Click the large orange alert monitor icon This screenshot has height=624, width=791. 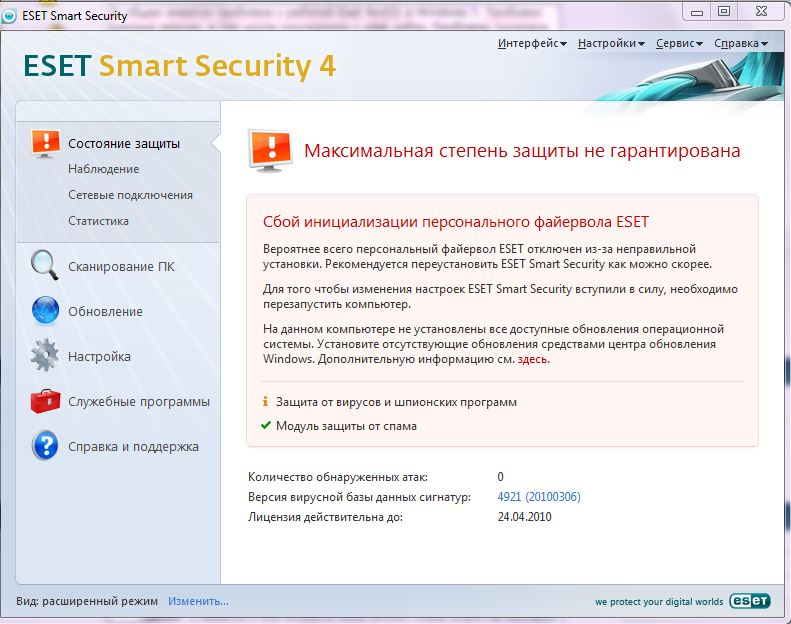270,151
